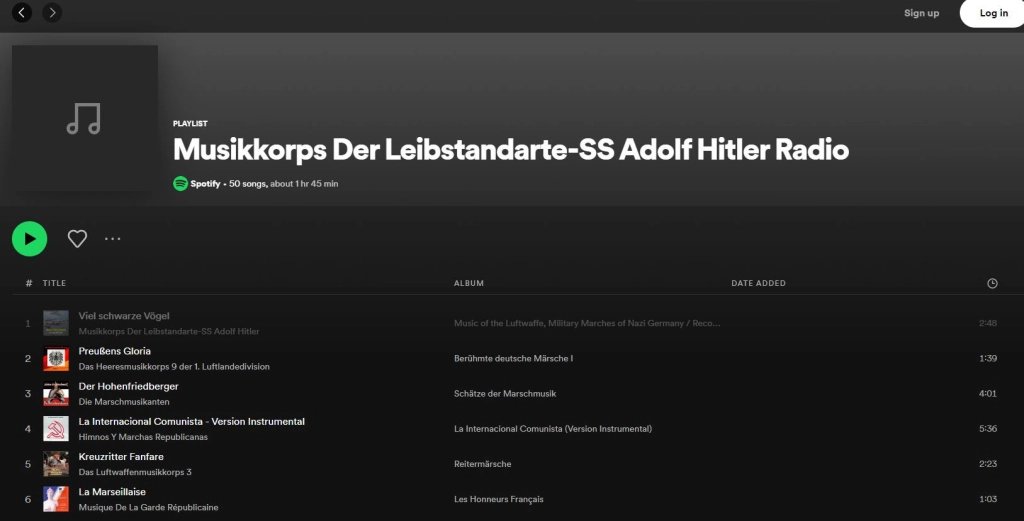
Task: Click the playlist cover music note placeholder
Action: (x=84, y=118)
